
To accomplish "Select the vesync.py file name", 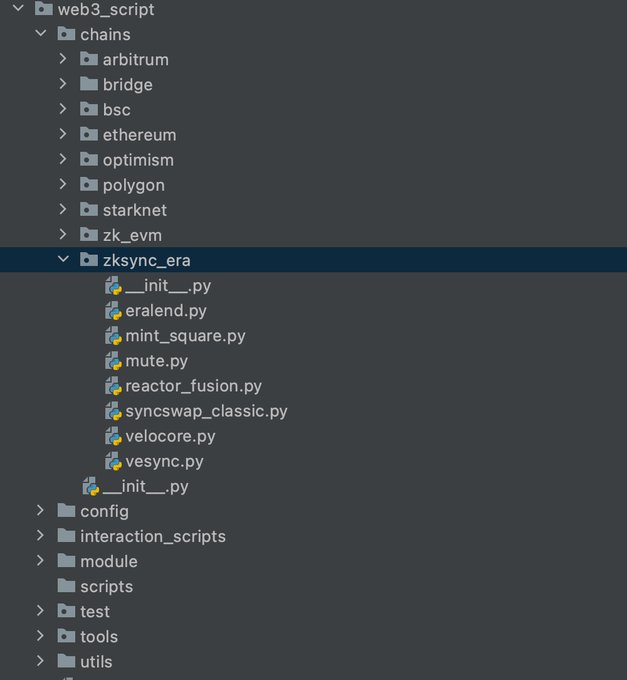I will click(x=164, y=462).
